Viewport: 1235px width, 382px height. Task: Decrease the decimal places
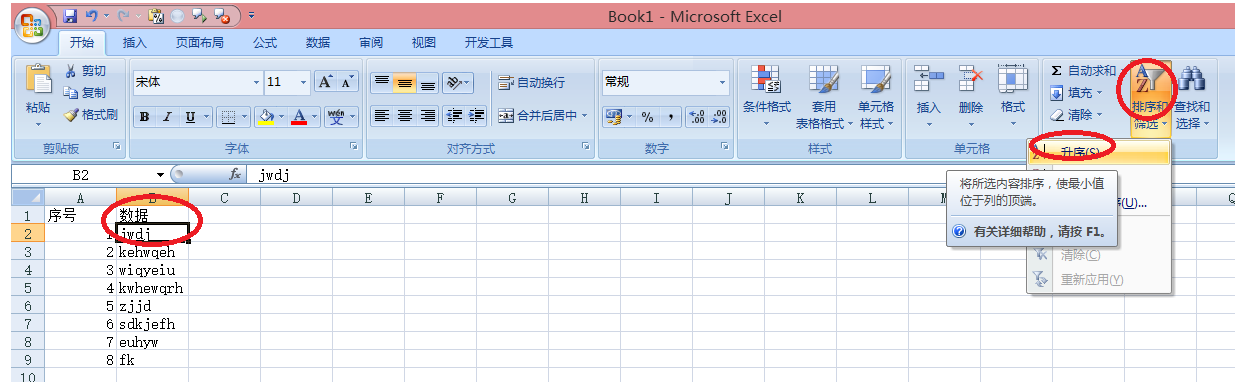tap(719, 117)
